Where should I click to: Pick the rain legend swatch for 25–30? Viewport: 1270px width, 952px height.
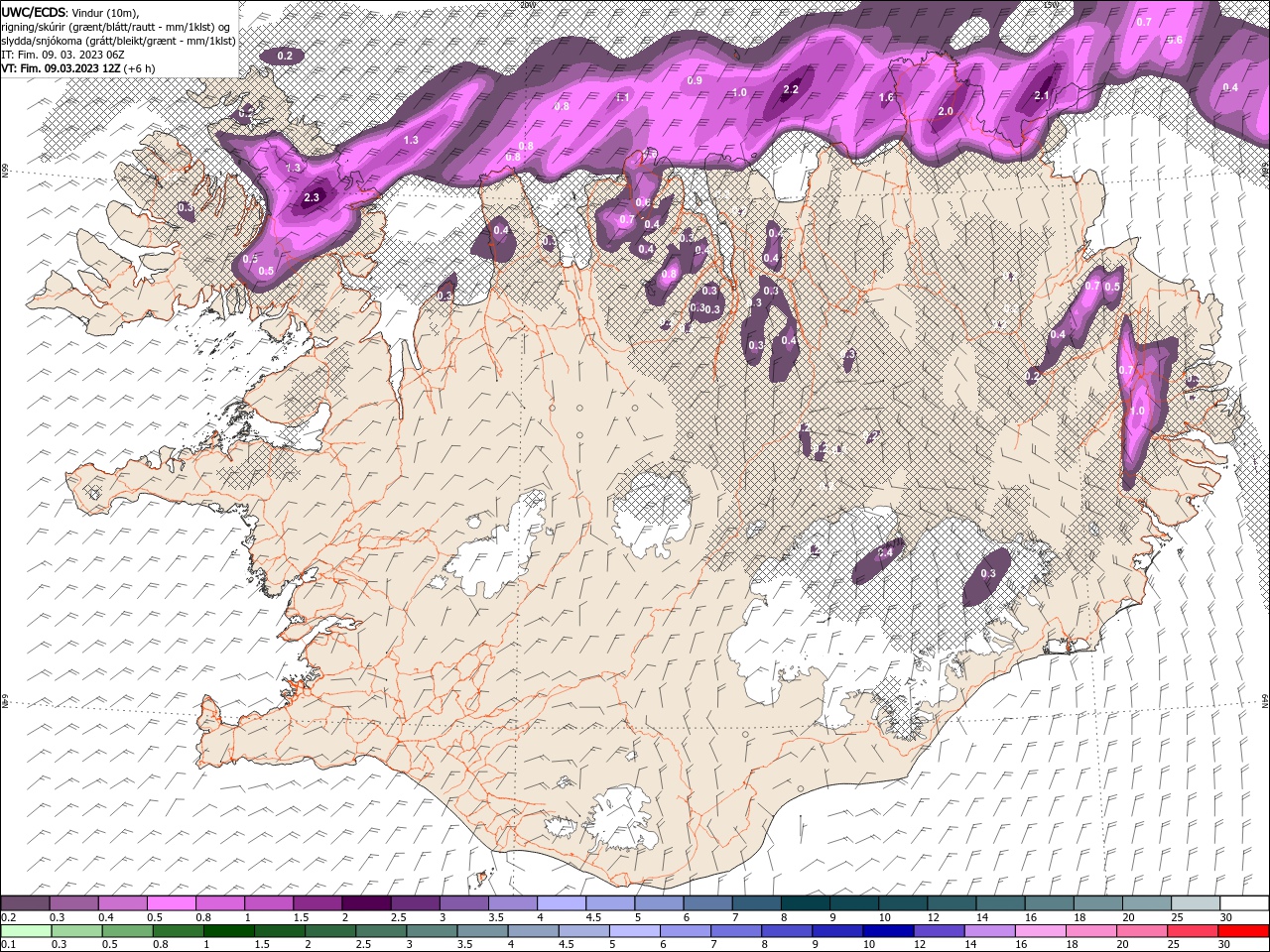pos(1193,931)
